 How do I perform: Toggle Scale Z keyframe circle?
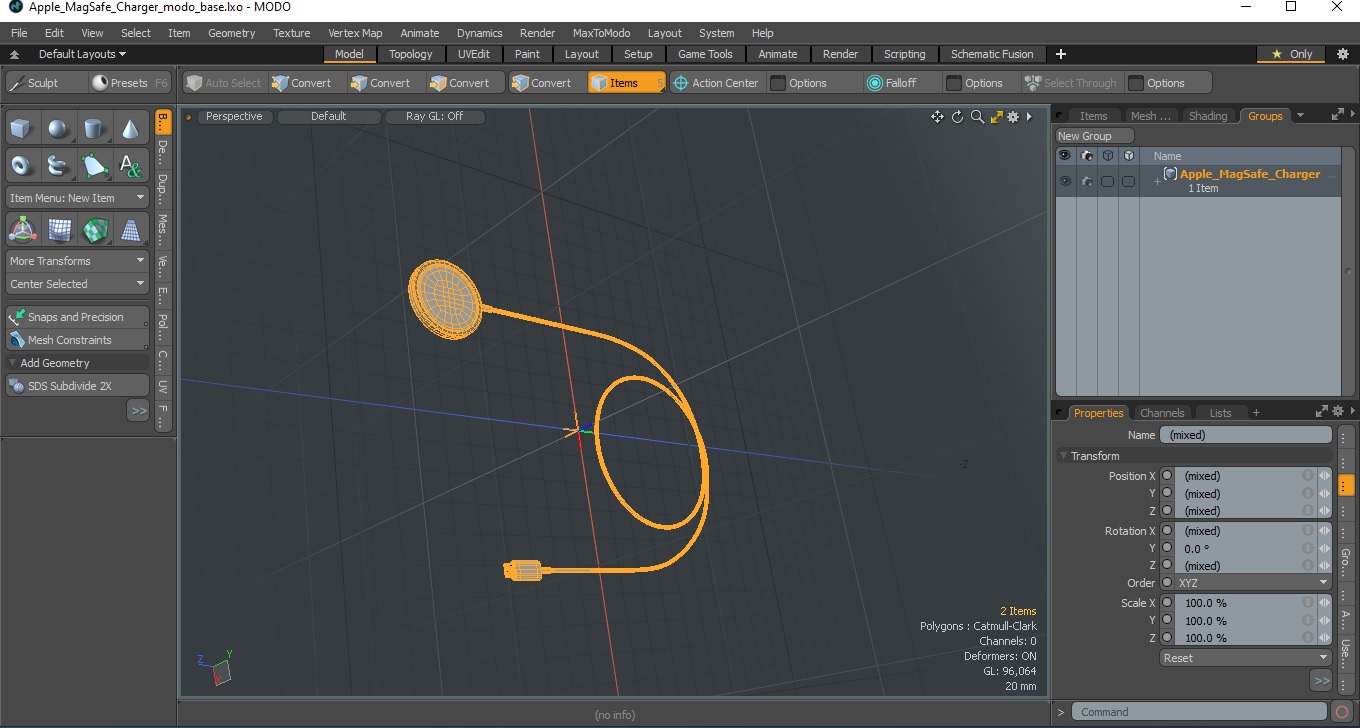(1167, 638)
